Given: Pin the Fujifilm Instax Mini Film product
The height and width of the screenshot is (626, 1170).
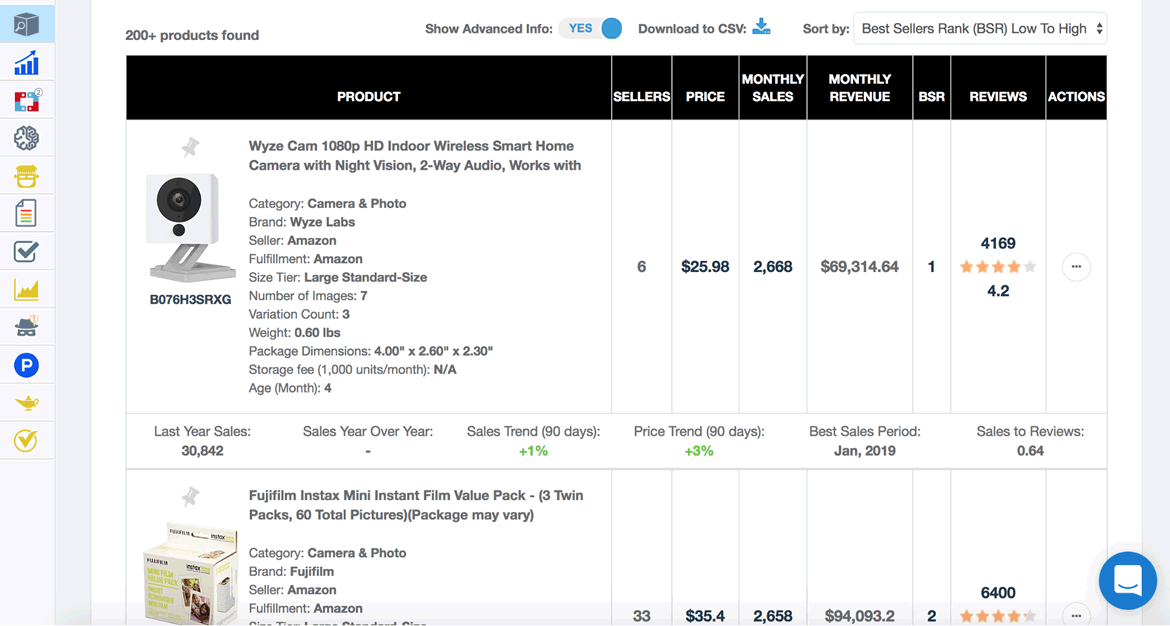Looking at the screenshot, I should pos(190,496).
